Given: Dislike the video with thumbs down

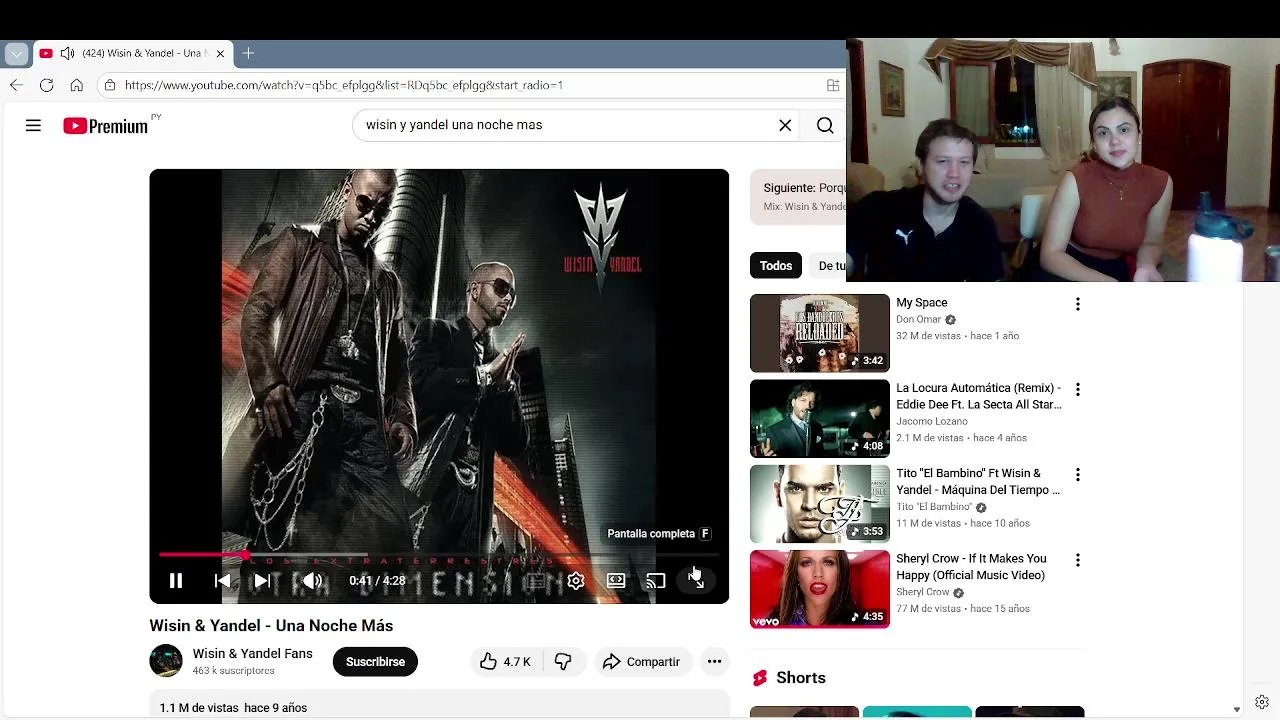Looking at the screenshot, I should pos(563,662).
